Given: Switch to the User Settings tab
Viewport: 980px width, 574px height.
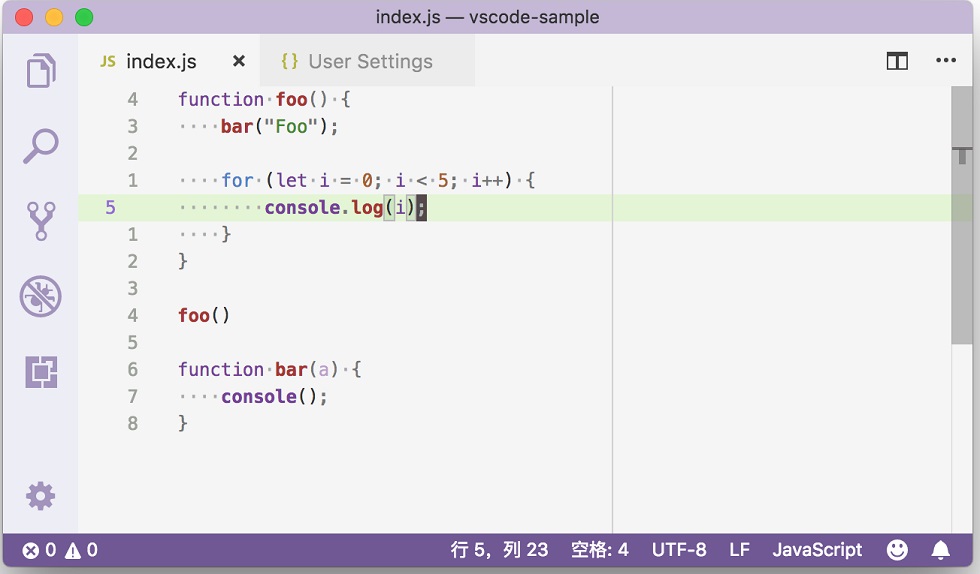Looking at the screenshot, I should [x=368, y=61].
